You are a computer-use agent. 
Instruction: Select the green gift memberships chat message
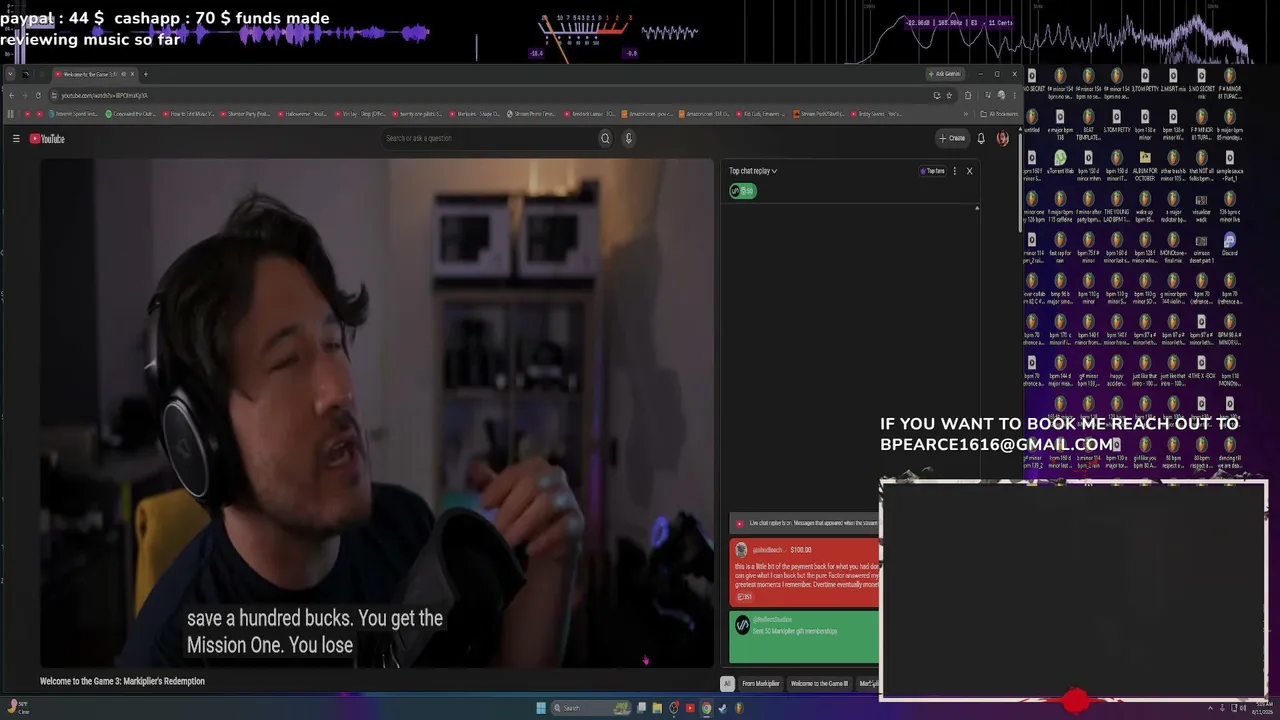pos(805,637)
